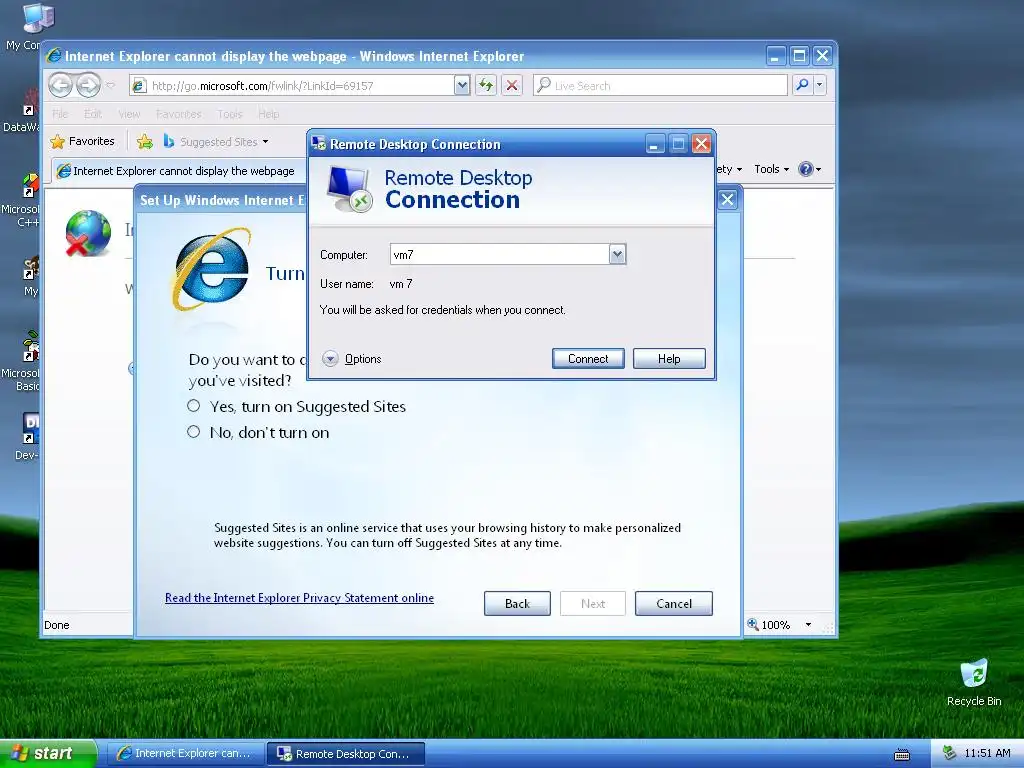Viewport: 1024px width, 768px height.
Task: Click the Internet Explorer Back arrow button
Action: [x=61, y=85]
